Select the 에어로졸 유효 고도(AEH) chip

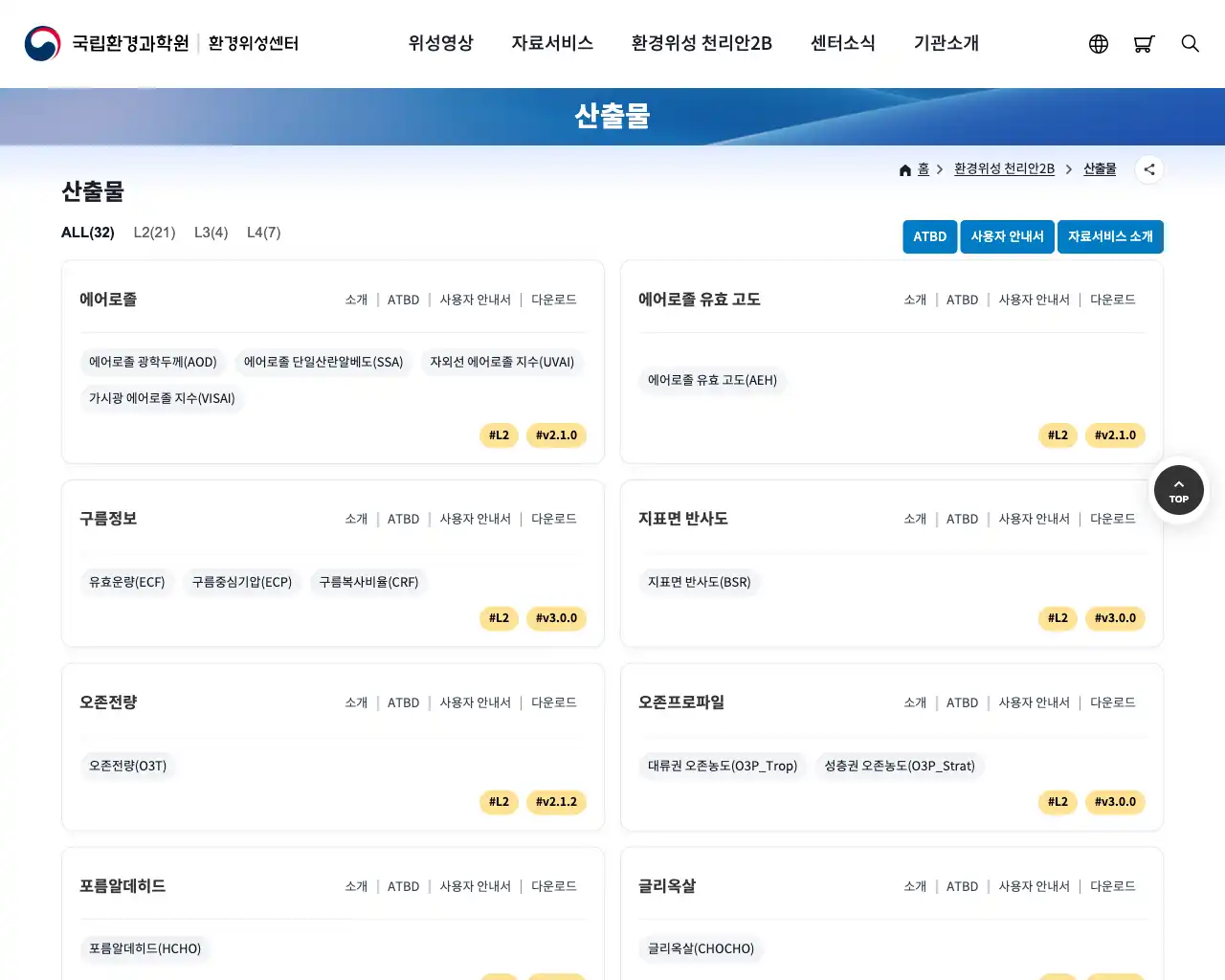712,380
